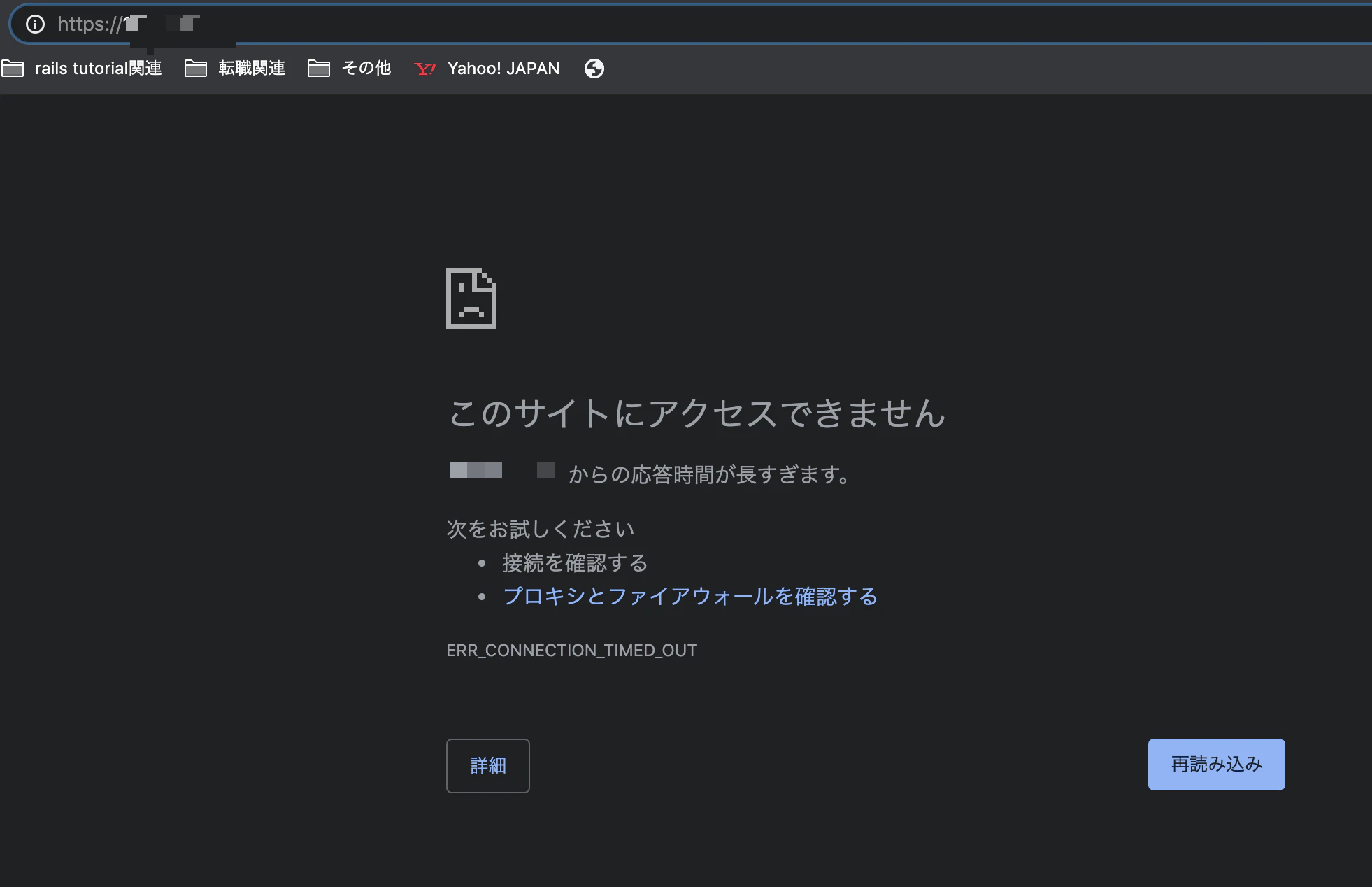Click the 詳細 details button
The width and height of the screenshot is (1372, 887).
pyautogui.click(x=488, y=765)
